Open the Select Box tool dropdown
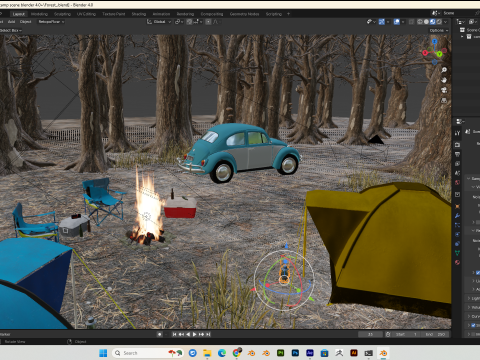 click(x=11, y=30)
